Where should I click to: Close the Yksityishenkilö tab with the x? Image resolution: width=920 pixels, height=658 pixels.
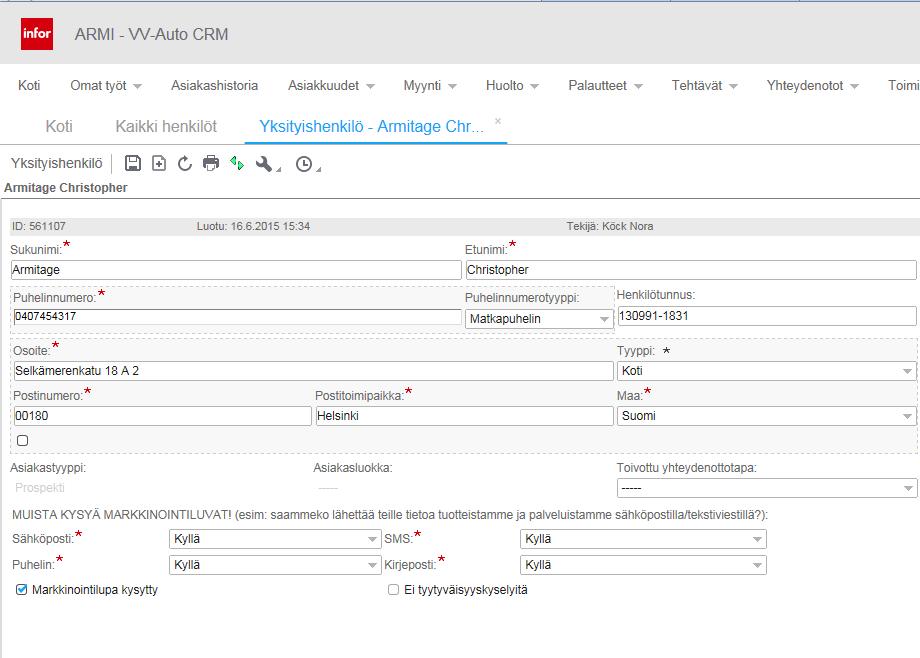point(498,121)
